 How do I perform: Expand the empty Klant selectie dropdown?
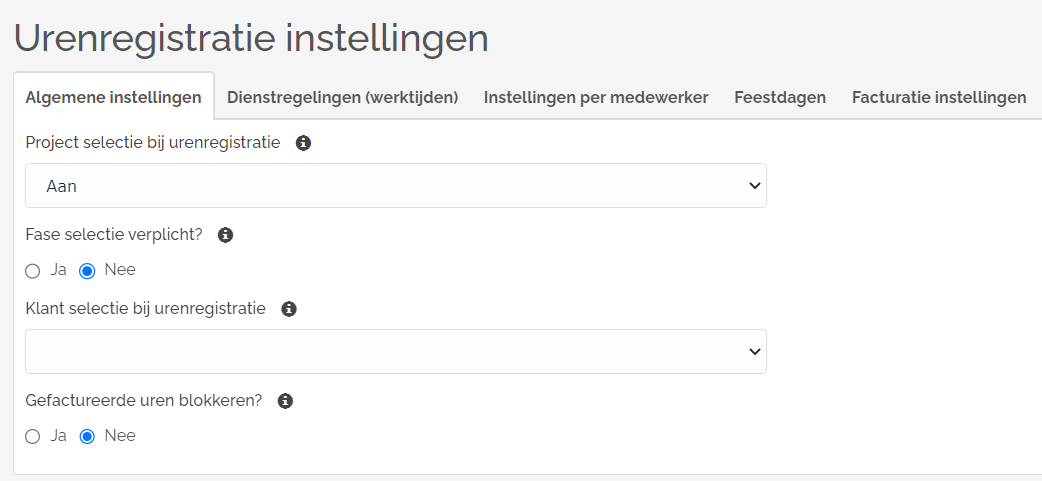click(x=395, y=352)
